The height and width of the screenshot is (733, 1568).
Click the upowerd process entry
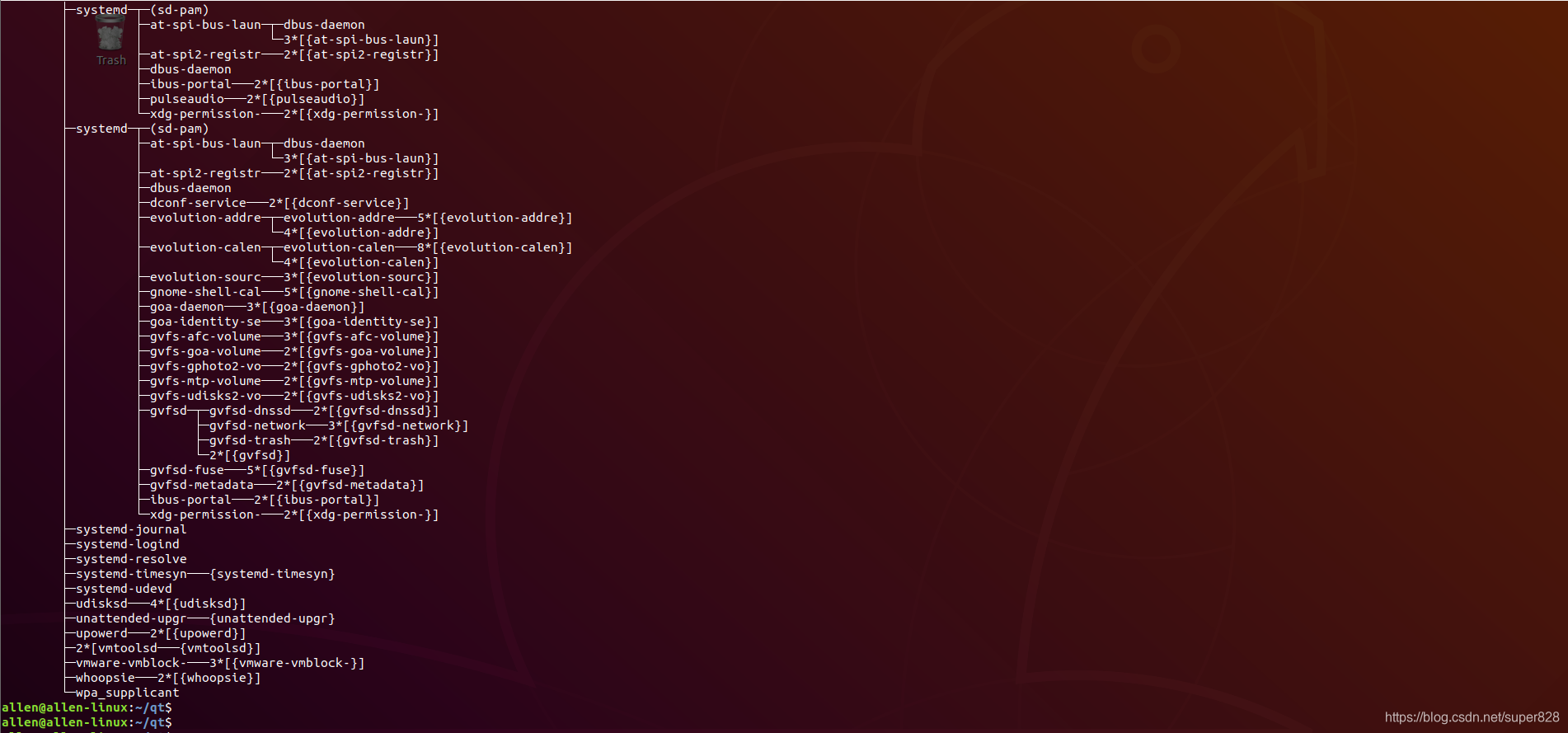point(101,633)
